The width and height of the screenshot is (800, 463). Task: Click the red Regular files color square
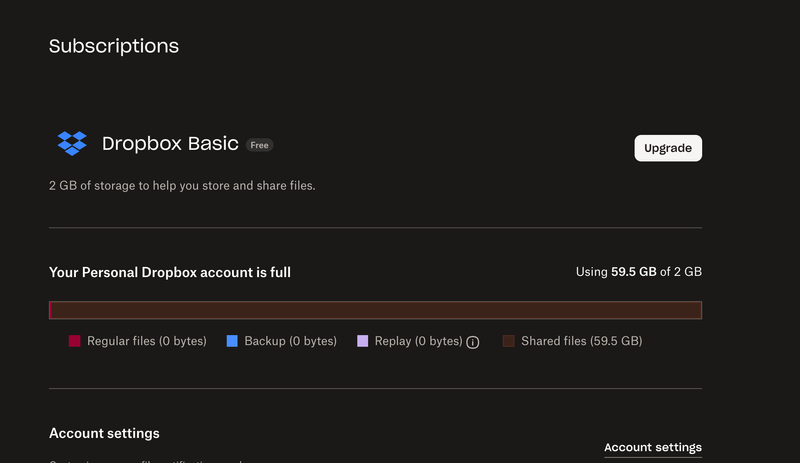point(74,342)
